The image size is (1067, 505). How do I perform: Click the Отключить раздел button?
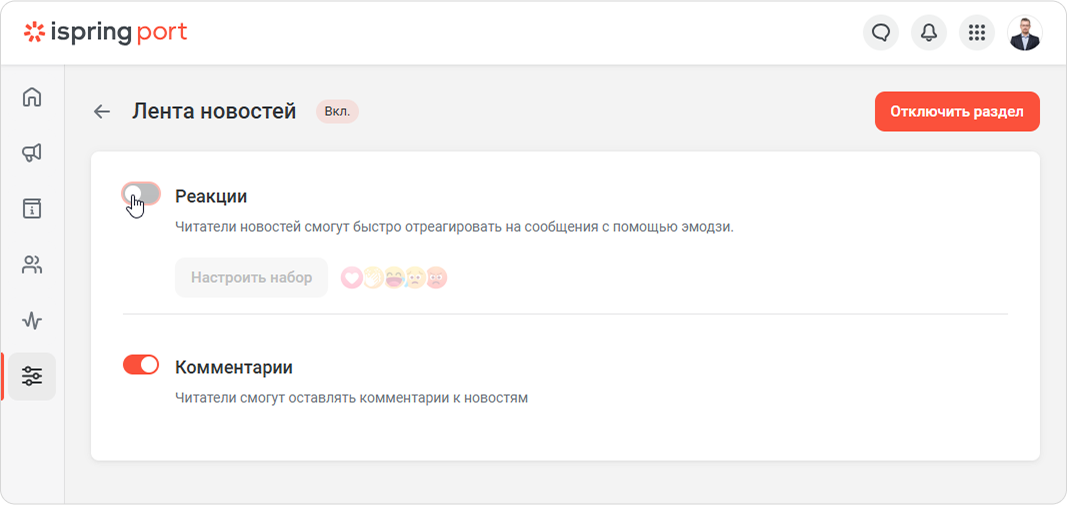[957, 112]
